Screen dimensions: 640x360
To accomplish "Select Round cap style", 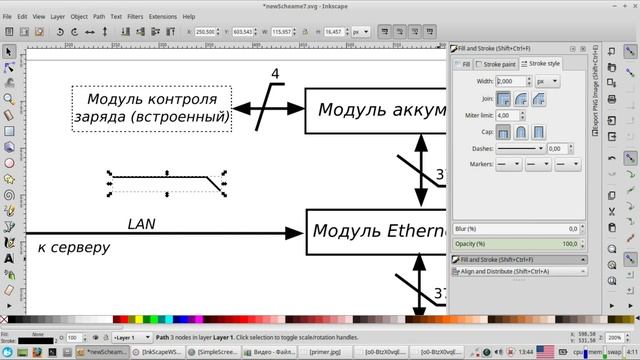I will 521,132.
